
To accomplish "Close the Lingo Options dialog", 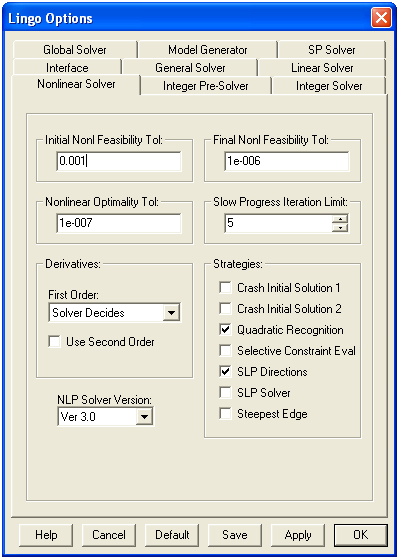I will tap(381, 18).
